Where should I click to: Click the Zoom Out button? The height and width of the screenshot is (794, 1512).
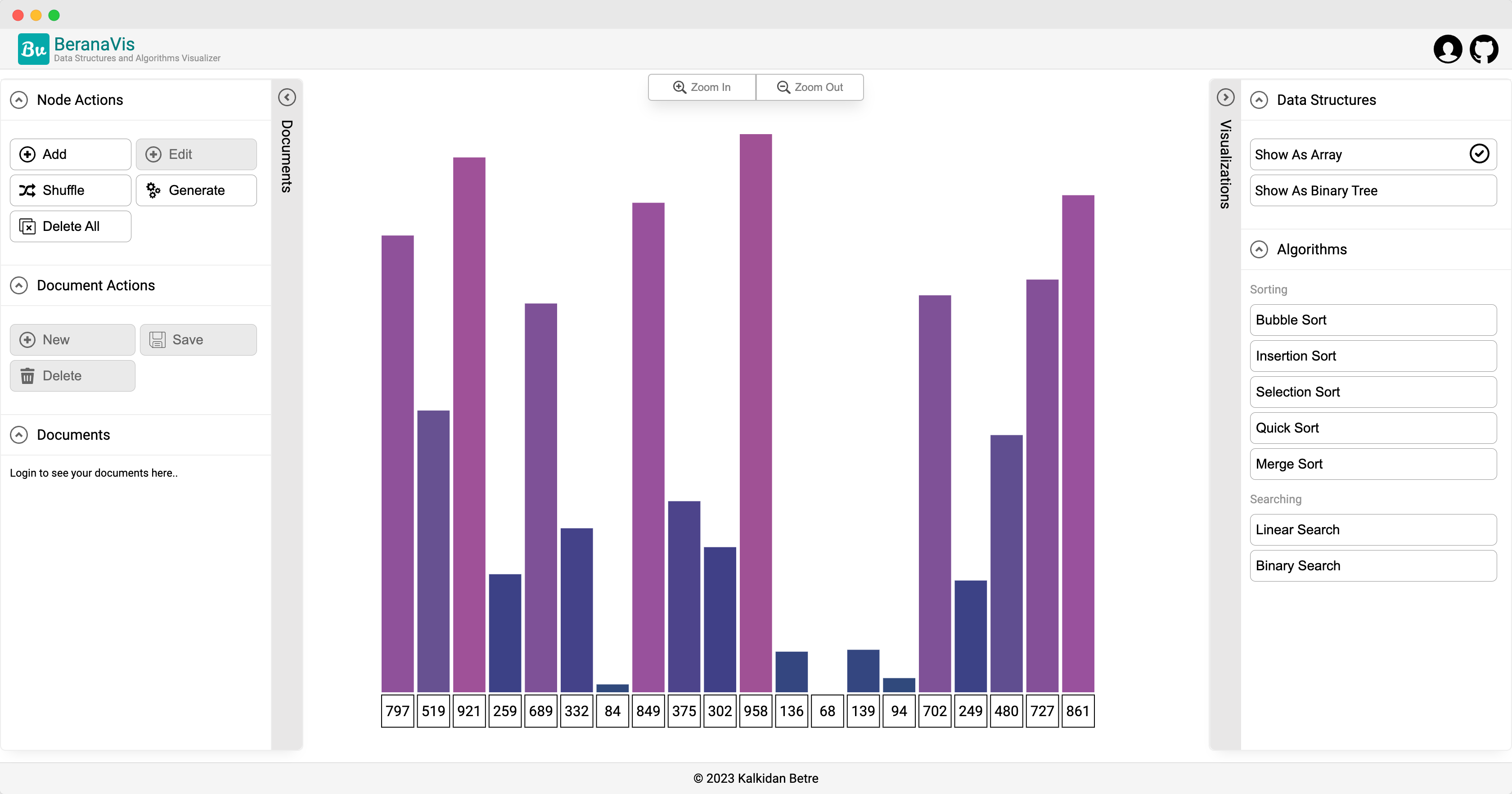[810, 87]
